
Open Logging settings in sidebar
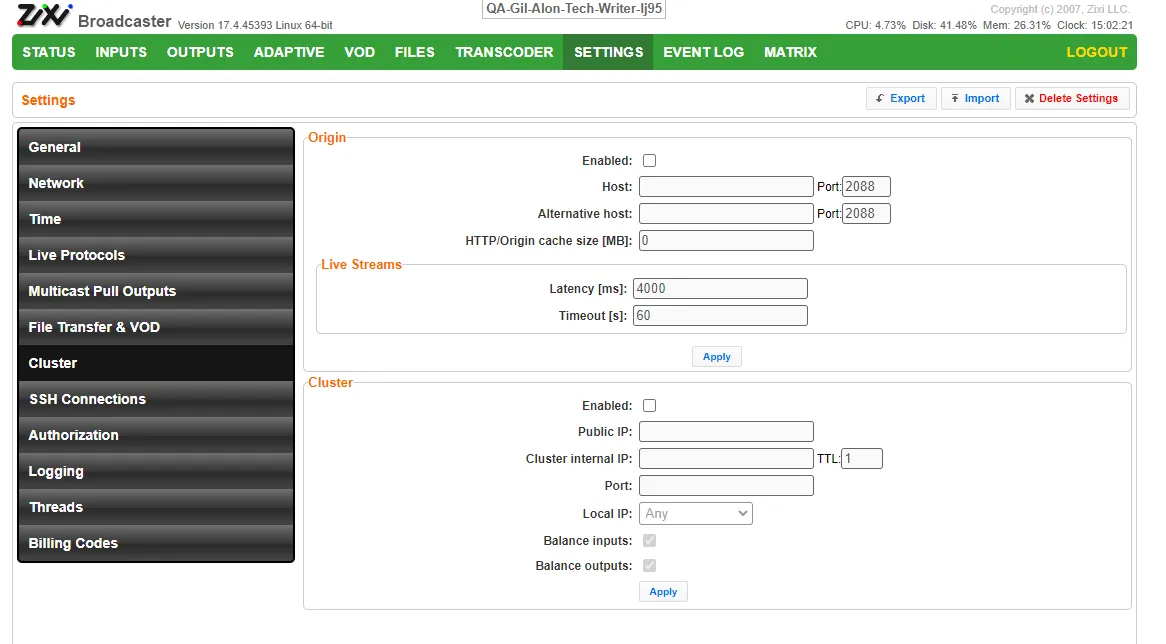156,471
